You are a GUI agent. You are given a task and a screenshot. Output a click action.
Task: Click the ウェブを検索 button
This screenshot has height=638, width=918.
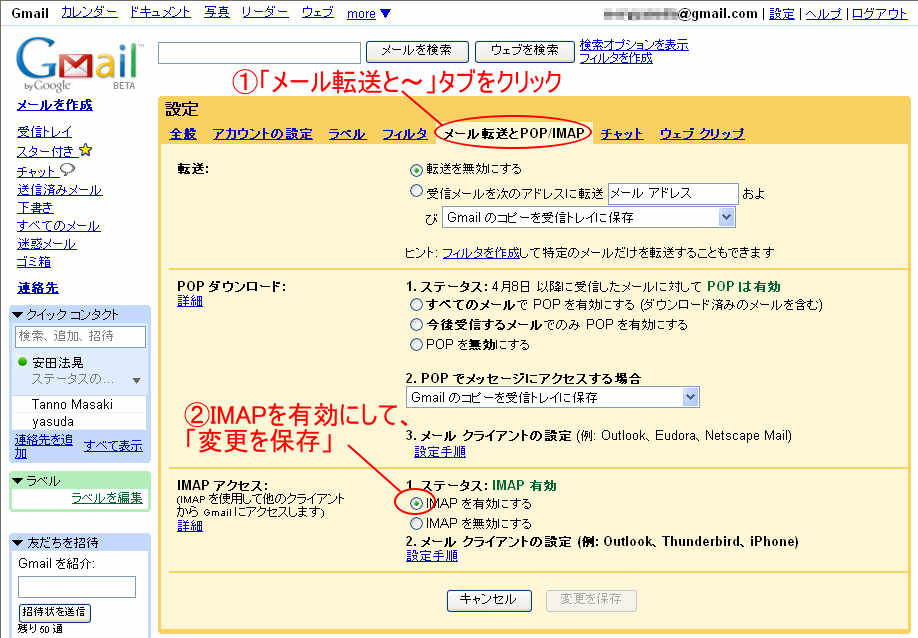[x=525, y=51]
